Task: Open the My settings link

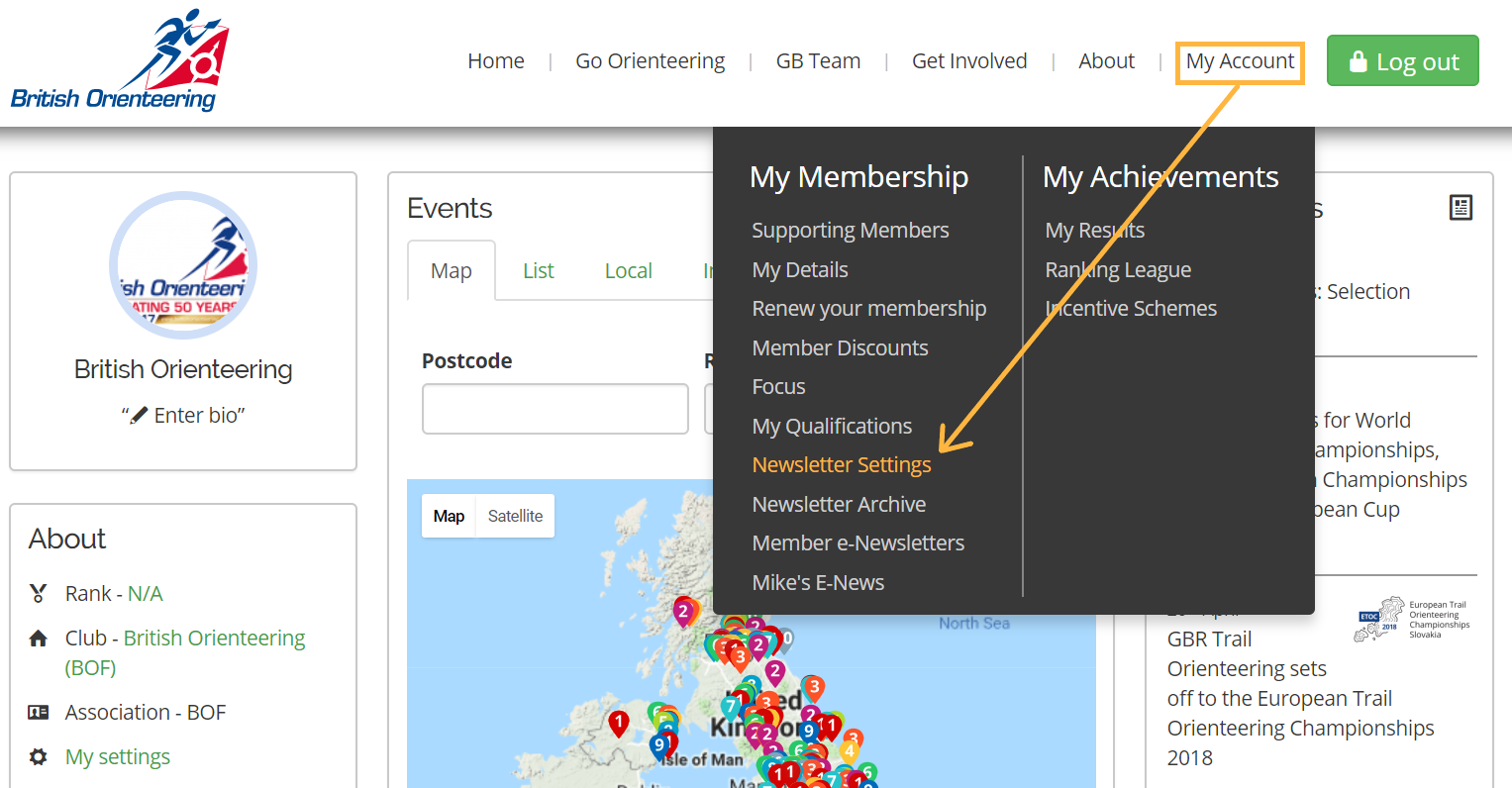Action: [118, 757]
